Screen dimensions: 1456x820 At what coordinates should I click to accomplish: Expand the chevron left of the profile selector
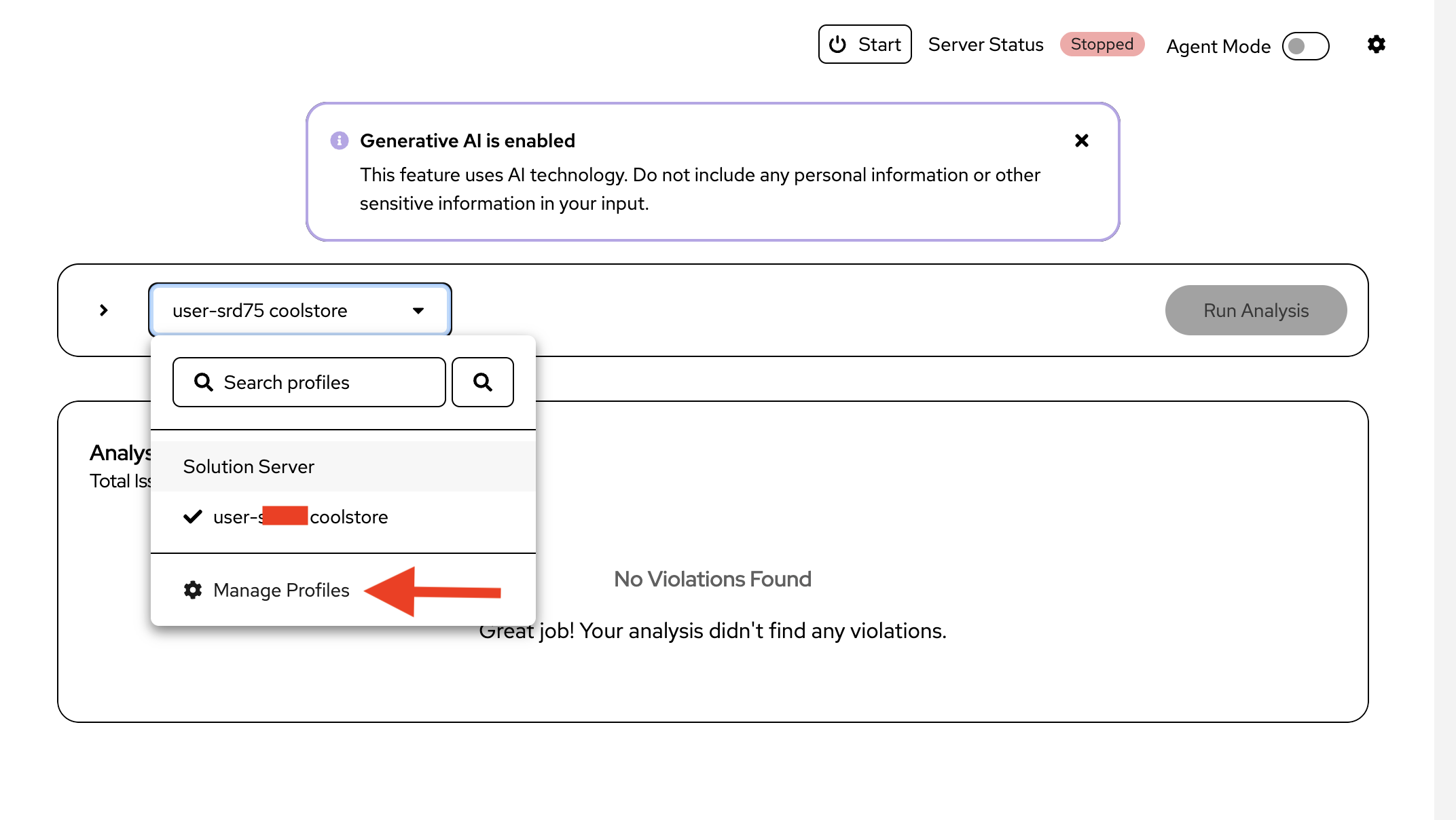103,310
